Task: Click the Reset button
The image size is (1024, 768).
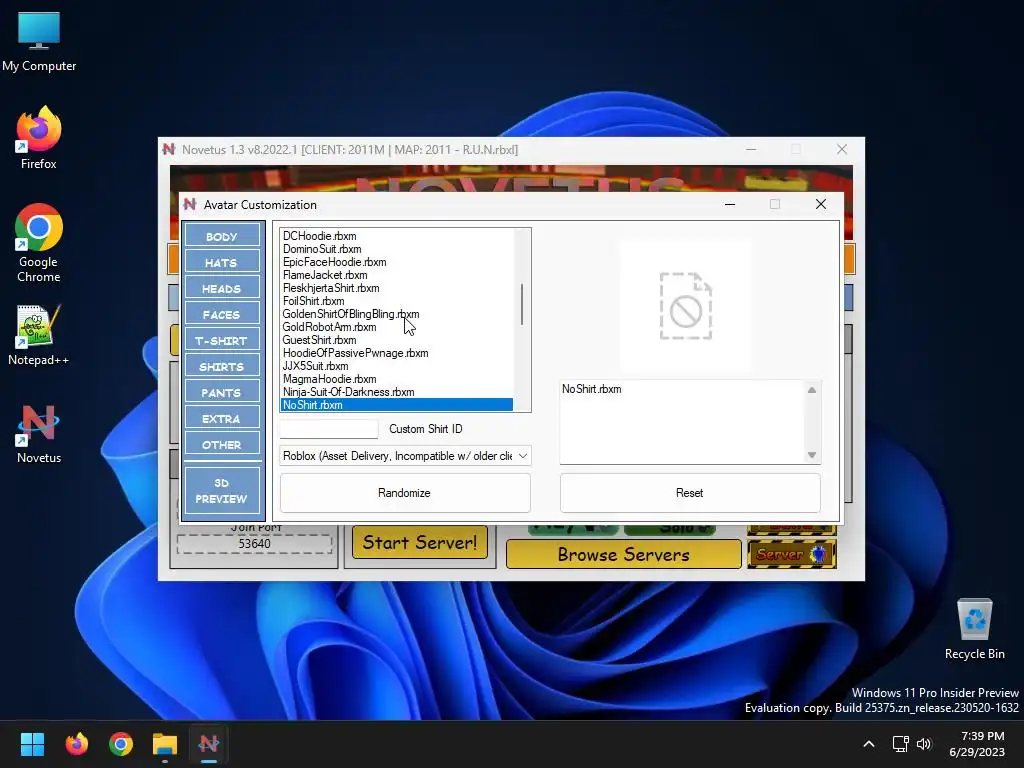Action: click(690, 493)
